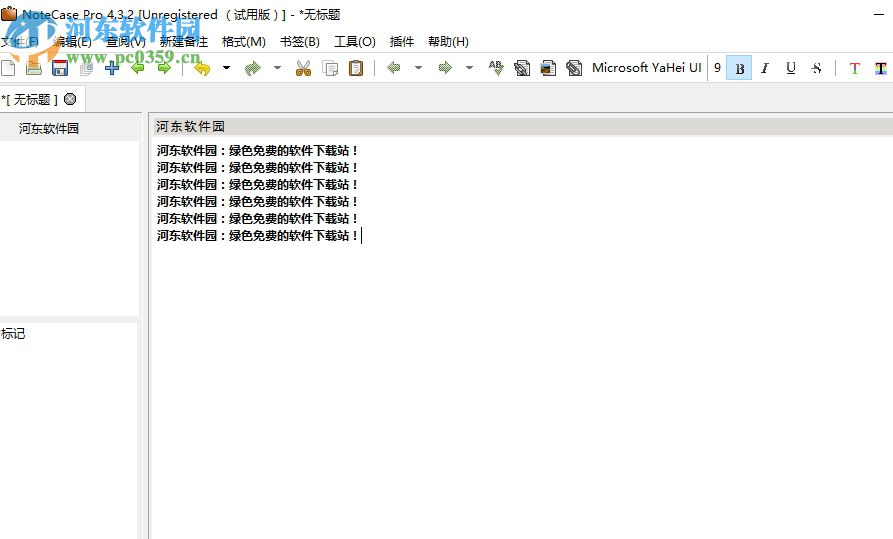Undo the last action with the yellow arrow
The width and height of the screenshot is (893, 539).
coord(202,68)
